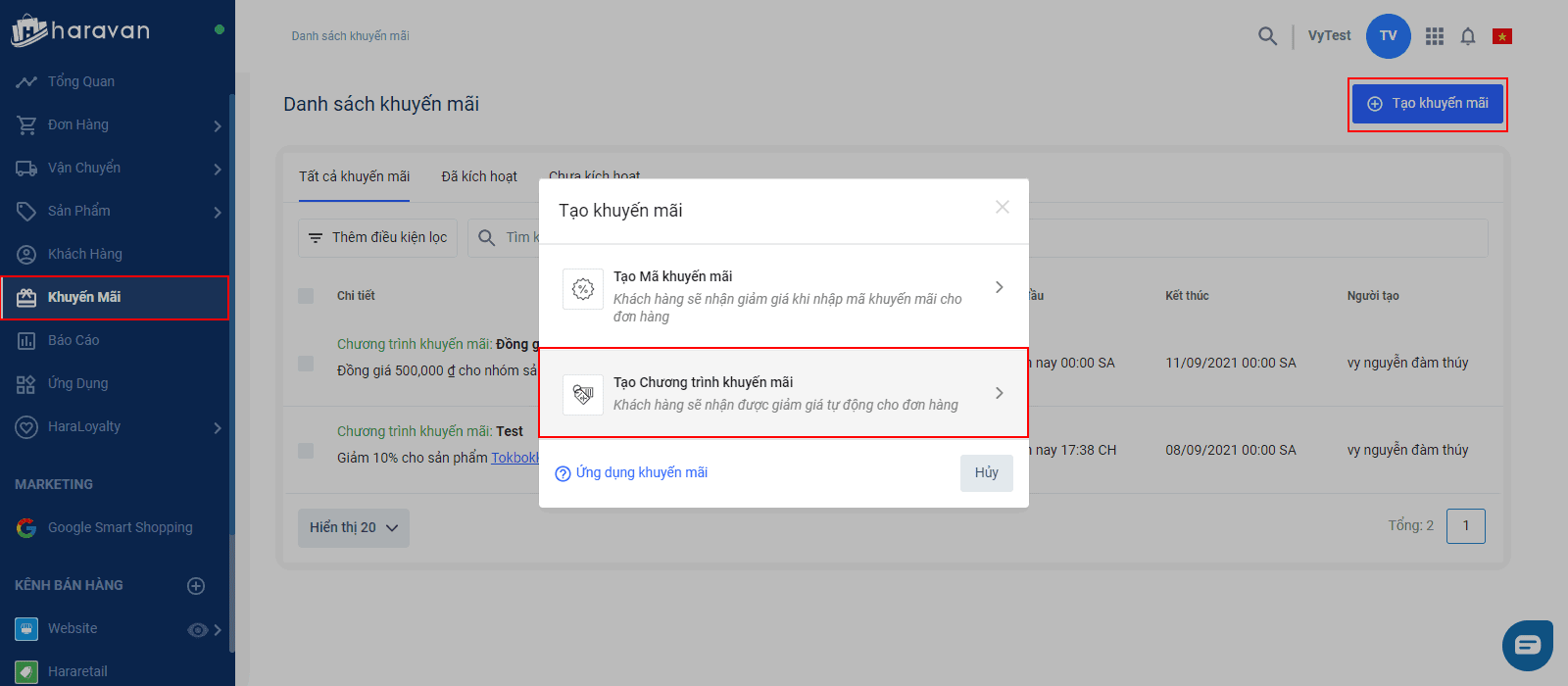Expand the HaraLoyalty submenu arrow

click(218, 427)
